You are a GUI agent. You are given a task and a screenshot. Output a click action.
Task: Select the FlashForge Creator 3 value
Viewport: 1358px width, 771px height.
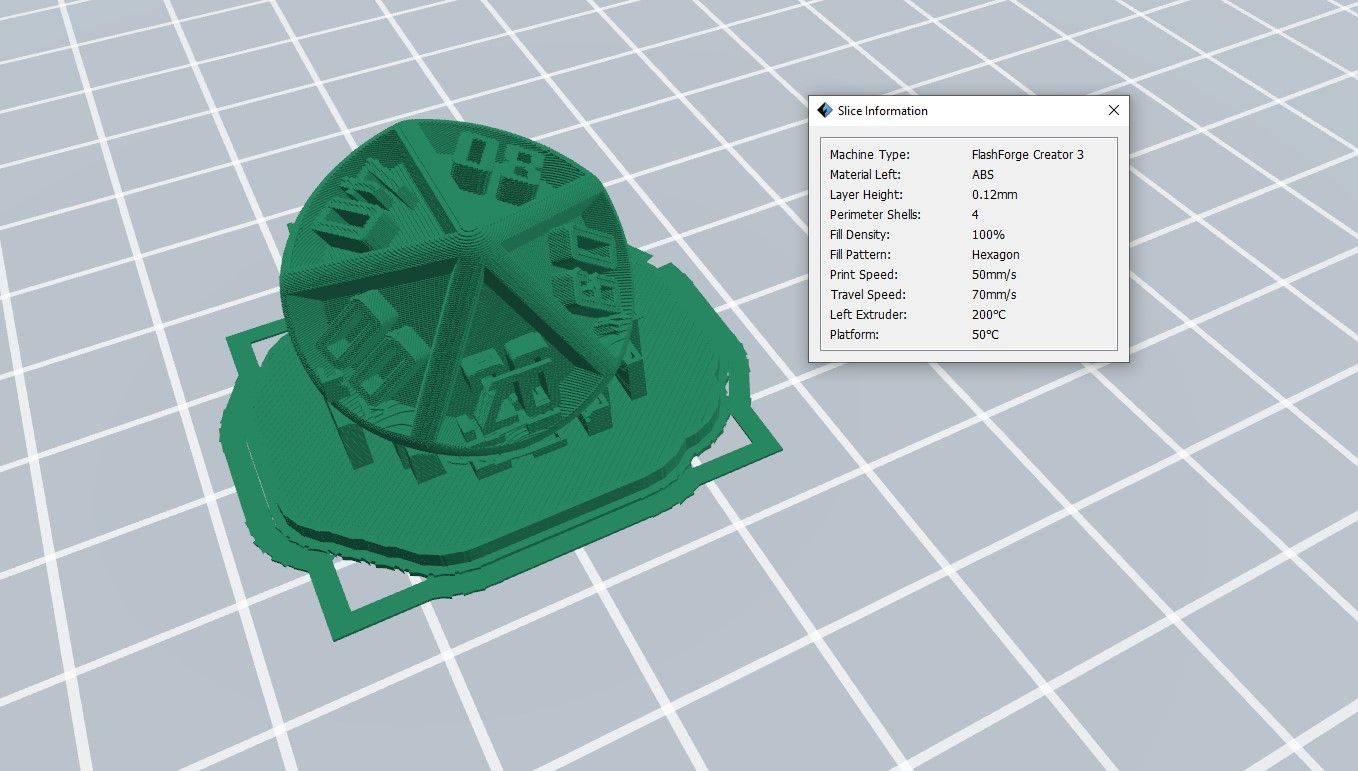(x=1027, y=155)
